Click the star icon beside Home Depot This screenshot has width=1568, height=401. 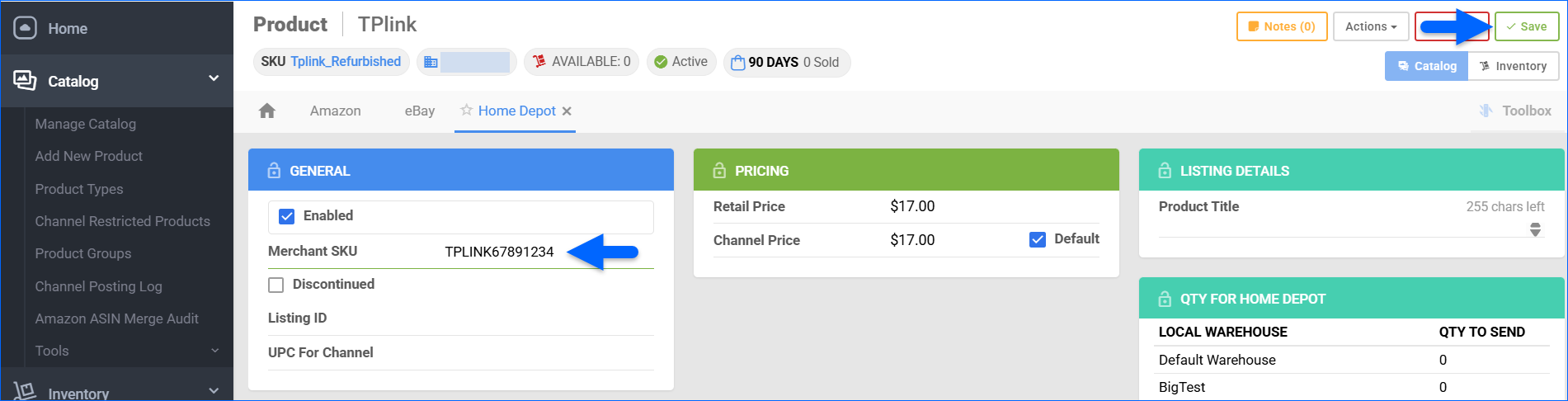click(x=466, y=111)
